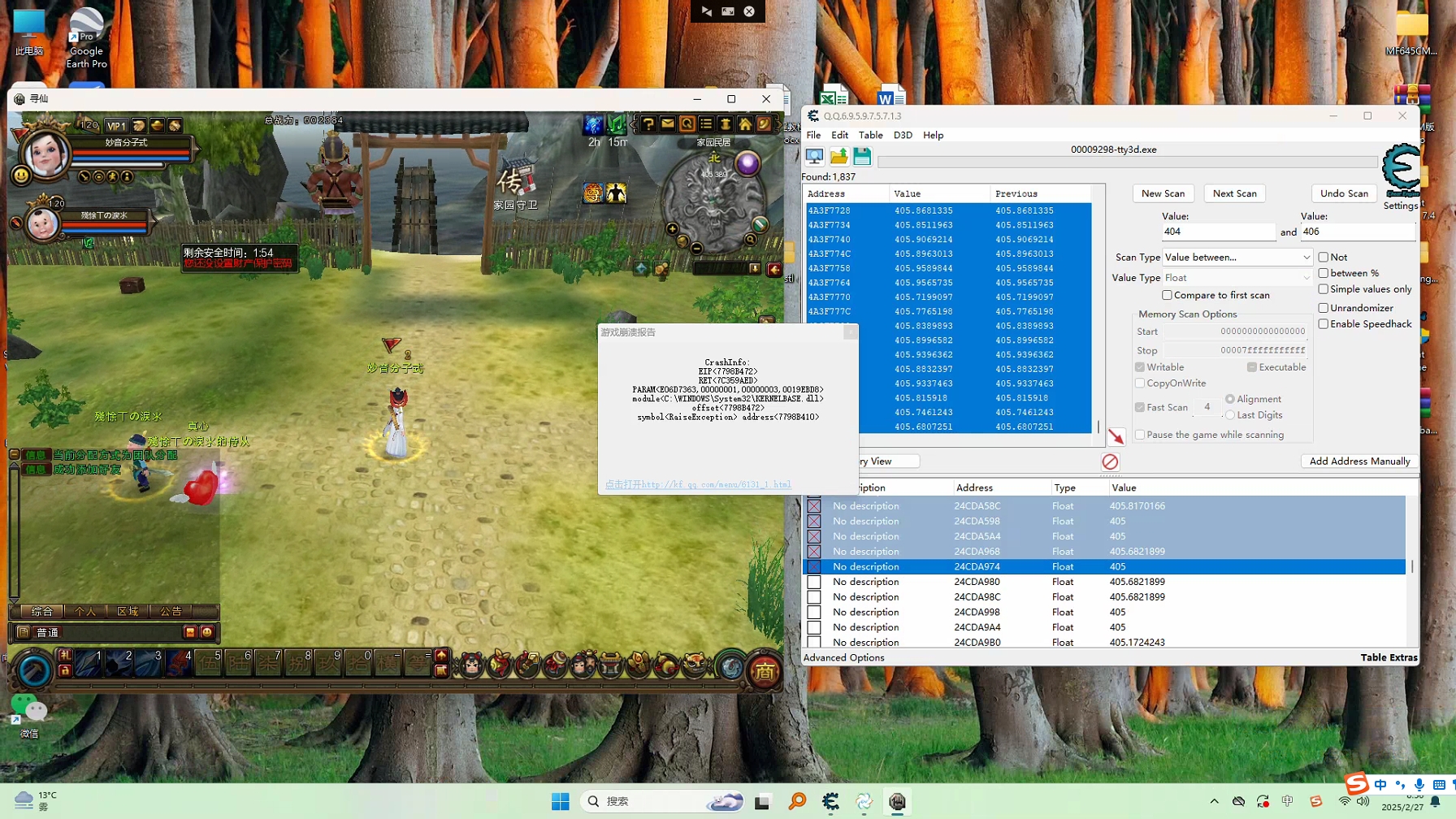Collapse minimap panel with red arrow button
The height and width of the screenshot is (819, 1456).
point(775,270)
